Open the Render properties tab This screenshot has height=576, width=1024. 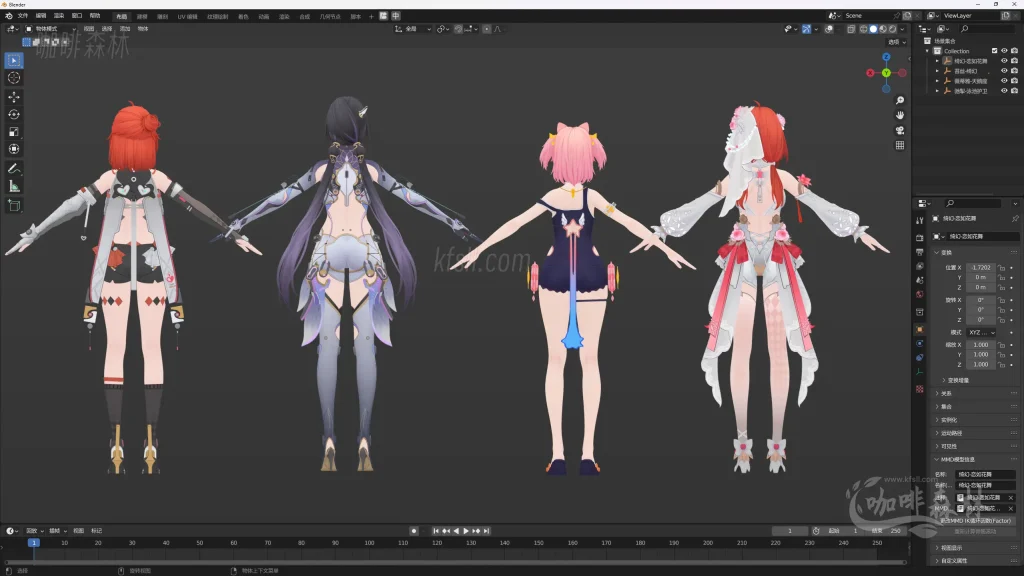point(920,238)
